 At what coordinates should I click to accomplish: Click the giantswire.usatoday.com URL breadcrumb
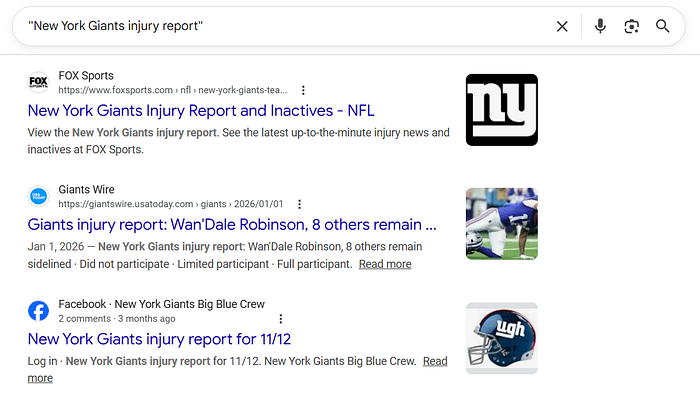click(171, 204)
